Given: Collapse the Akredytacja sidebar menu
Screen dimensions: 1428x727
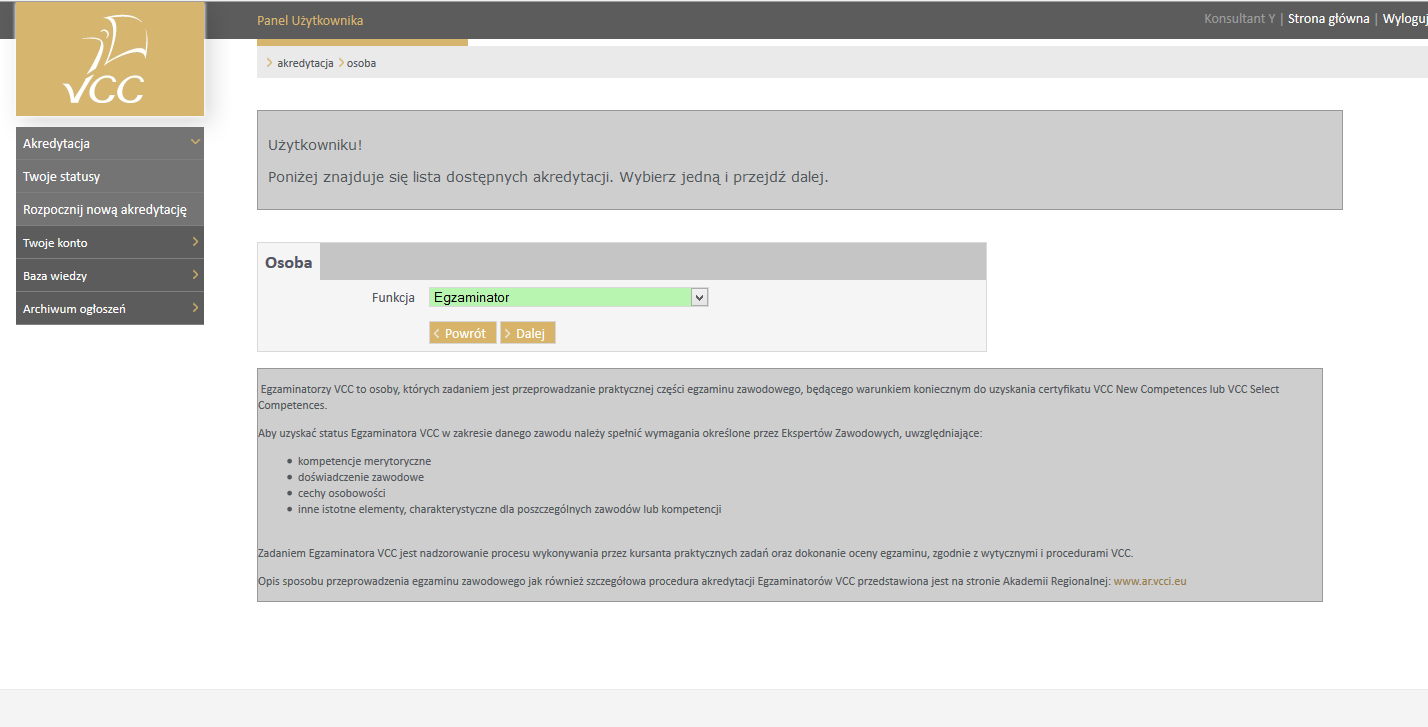Looking at the screenshot, I should [110, 143].
